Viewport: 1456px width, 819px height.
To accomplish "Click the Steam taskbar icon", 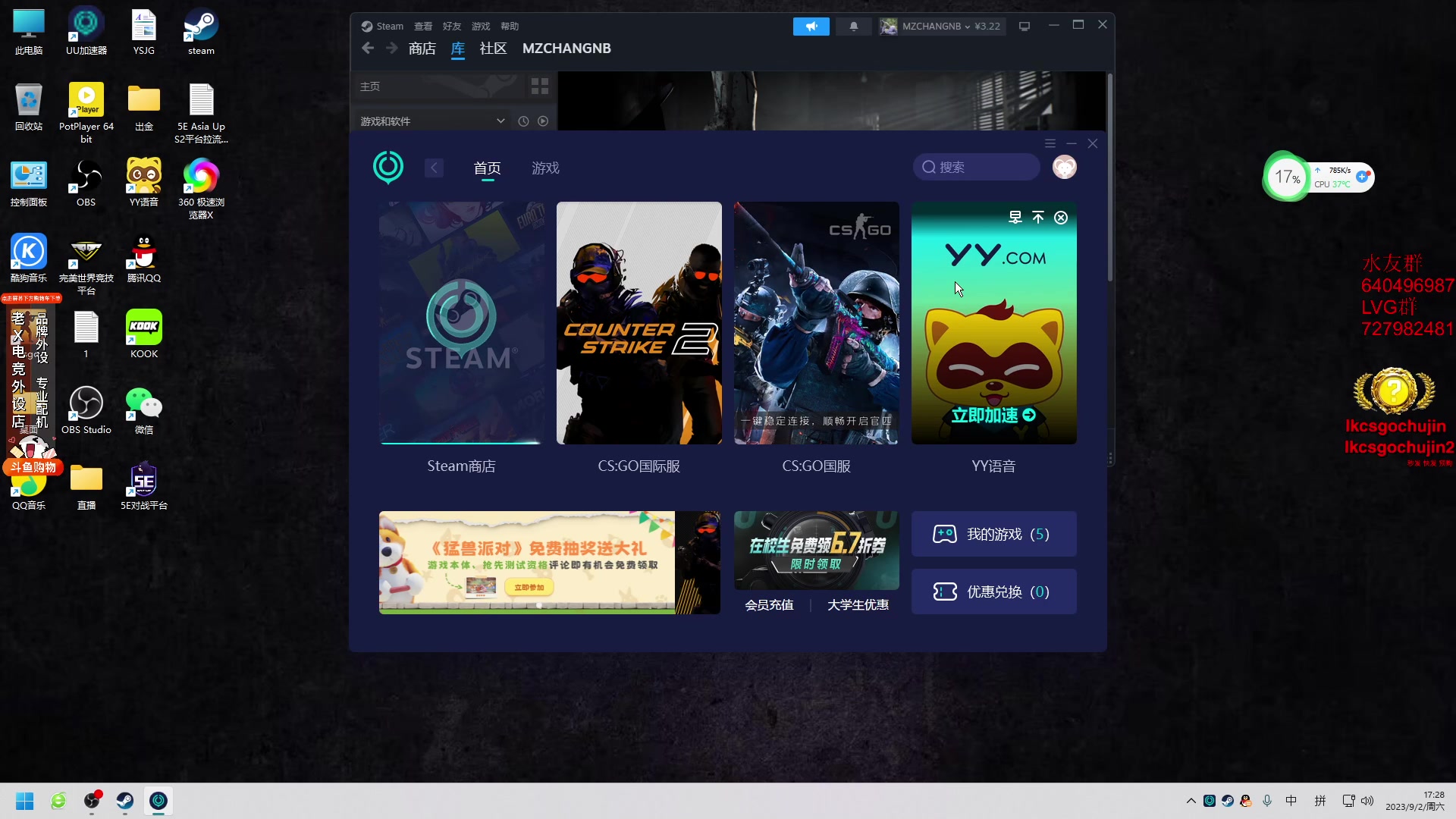I will pos(125,801).
